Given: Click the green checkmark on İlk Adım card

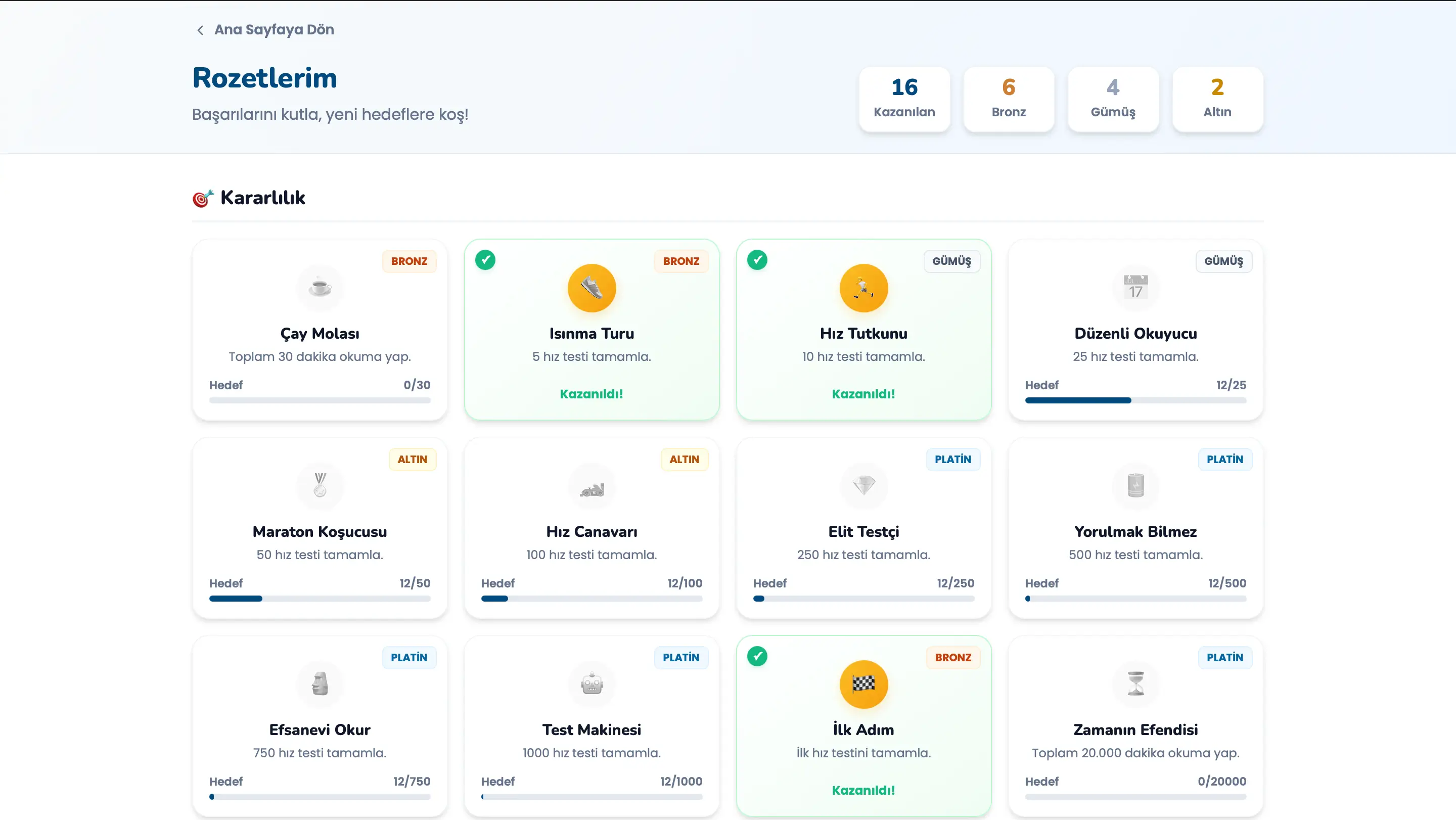Looking at the screenshot, I should (x=757, y=656).
